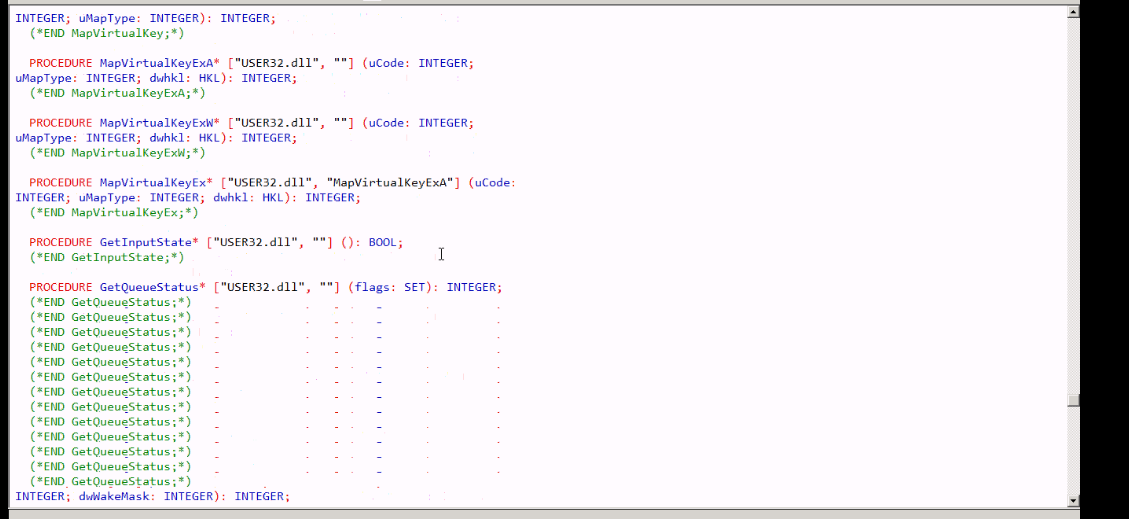
Task: Click the (*END MapVirtualKeyEx;*) comment
Action: point(114,212)
